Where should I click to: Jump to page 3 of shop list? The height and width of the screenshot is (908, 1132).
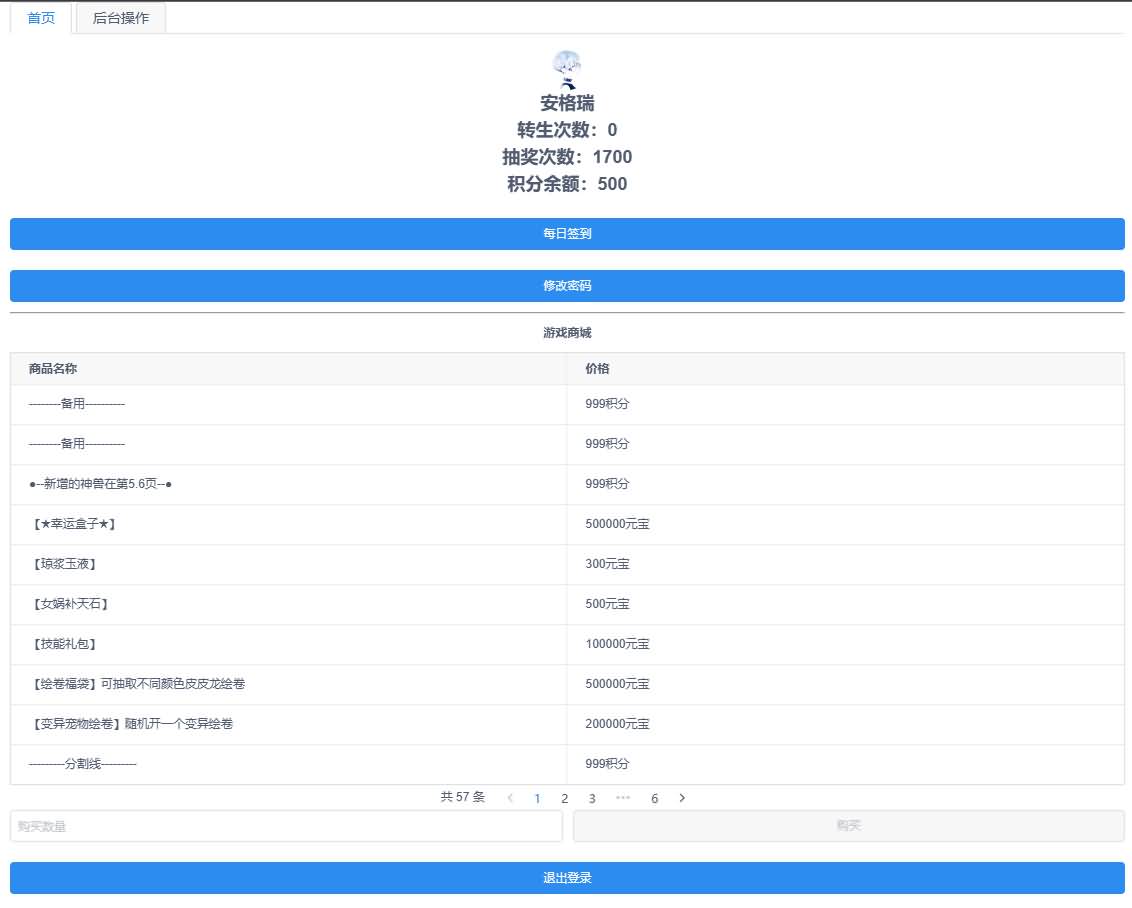[592, 798]
